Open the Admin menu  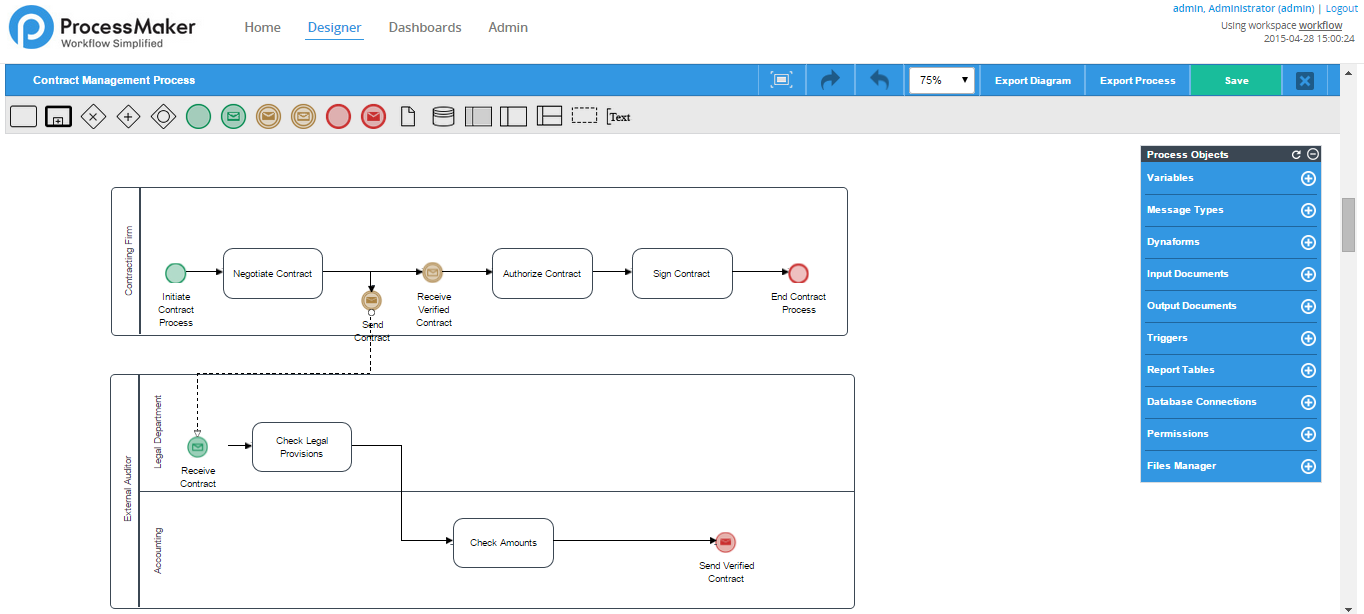[508, 27]
